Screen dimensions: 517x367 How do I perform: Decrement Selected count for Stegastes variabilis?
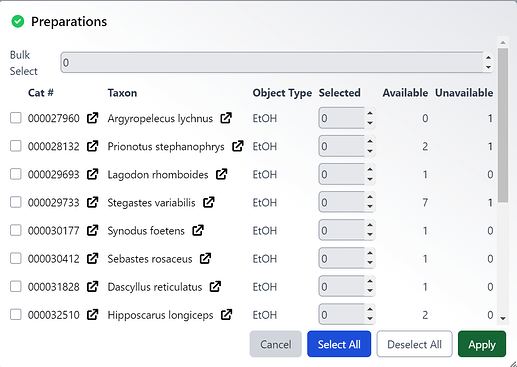tap(370, 207)
